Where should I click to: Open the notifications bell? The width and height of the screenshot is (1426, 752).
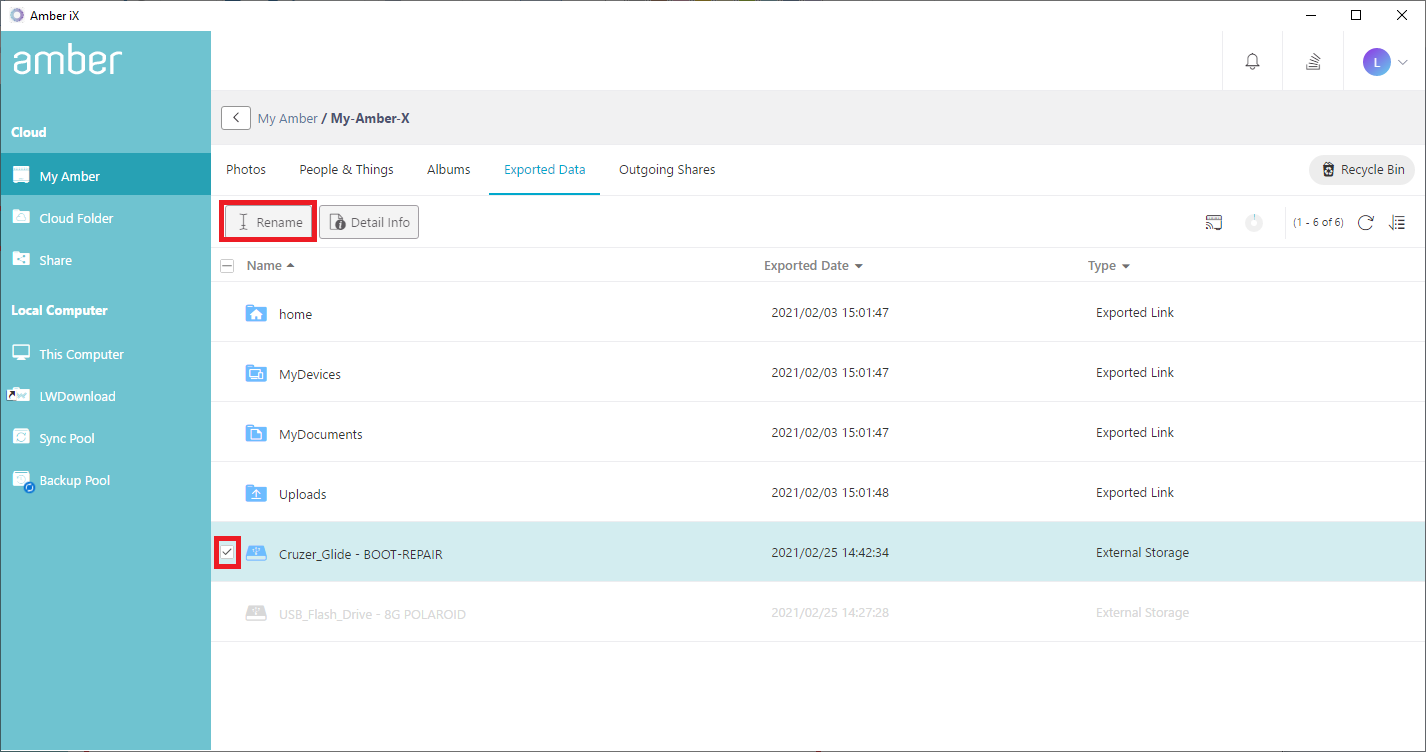coord(1252,62)
